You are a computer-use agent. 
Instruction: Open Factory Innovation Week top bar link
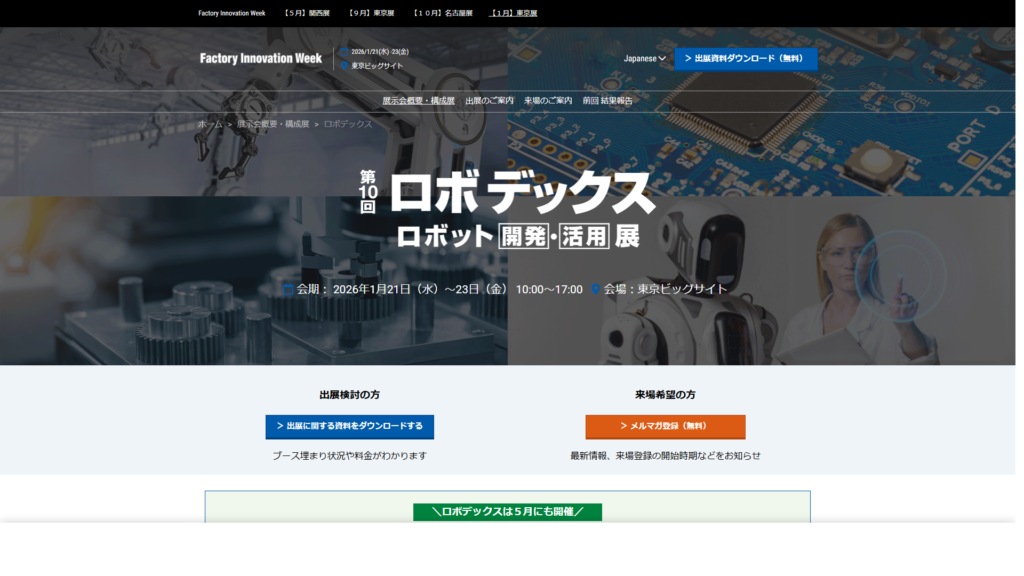tap(232, 13)
